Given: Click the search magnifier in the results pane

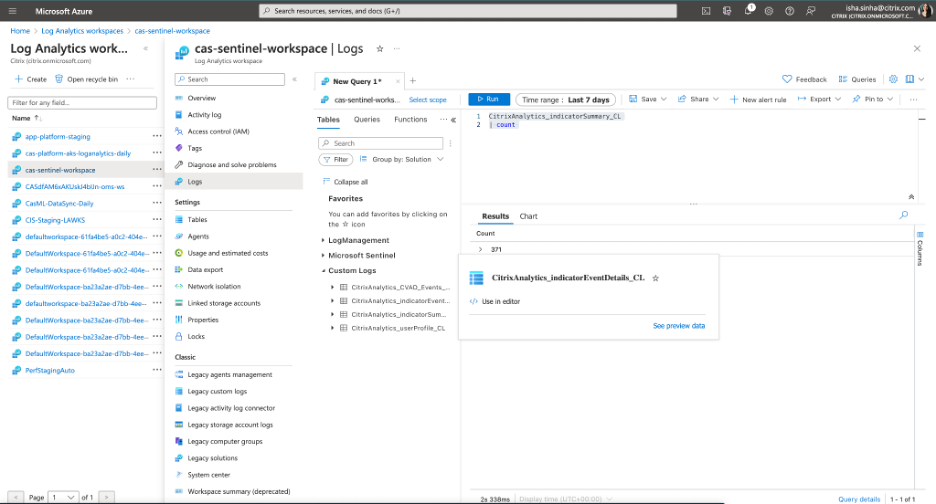Looking at the screenshot, I should coord(904,215).
